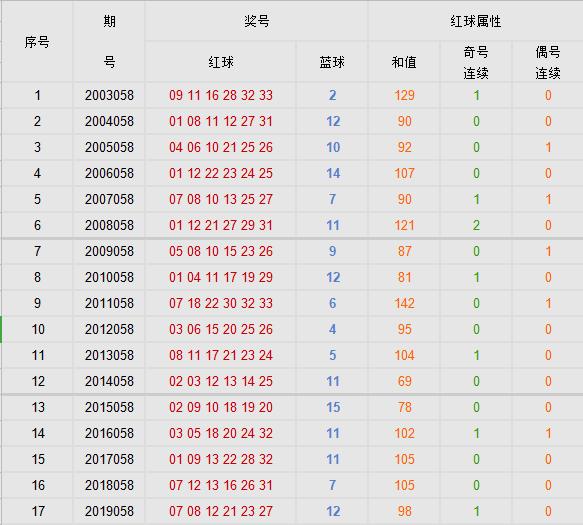583x525 pixels.
Task: Click the 奇号连续 column header
Action: [x=476, y=62]
